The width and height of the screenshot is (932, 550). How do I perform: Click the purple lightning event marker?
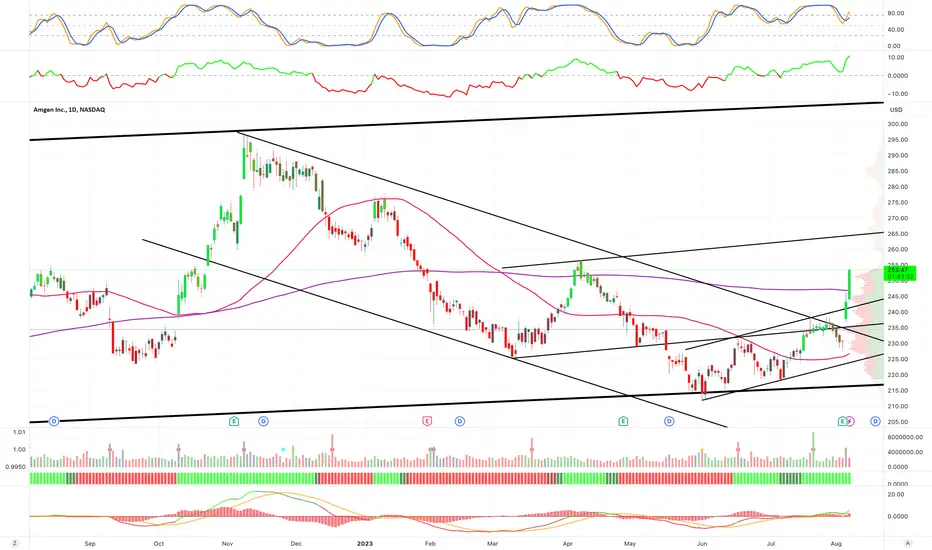851,421
